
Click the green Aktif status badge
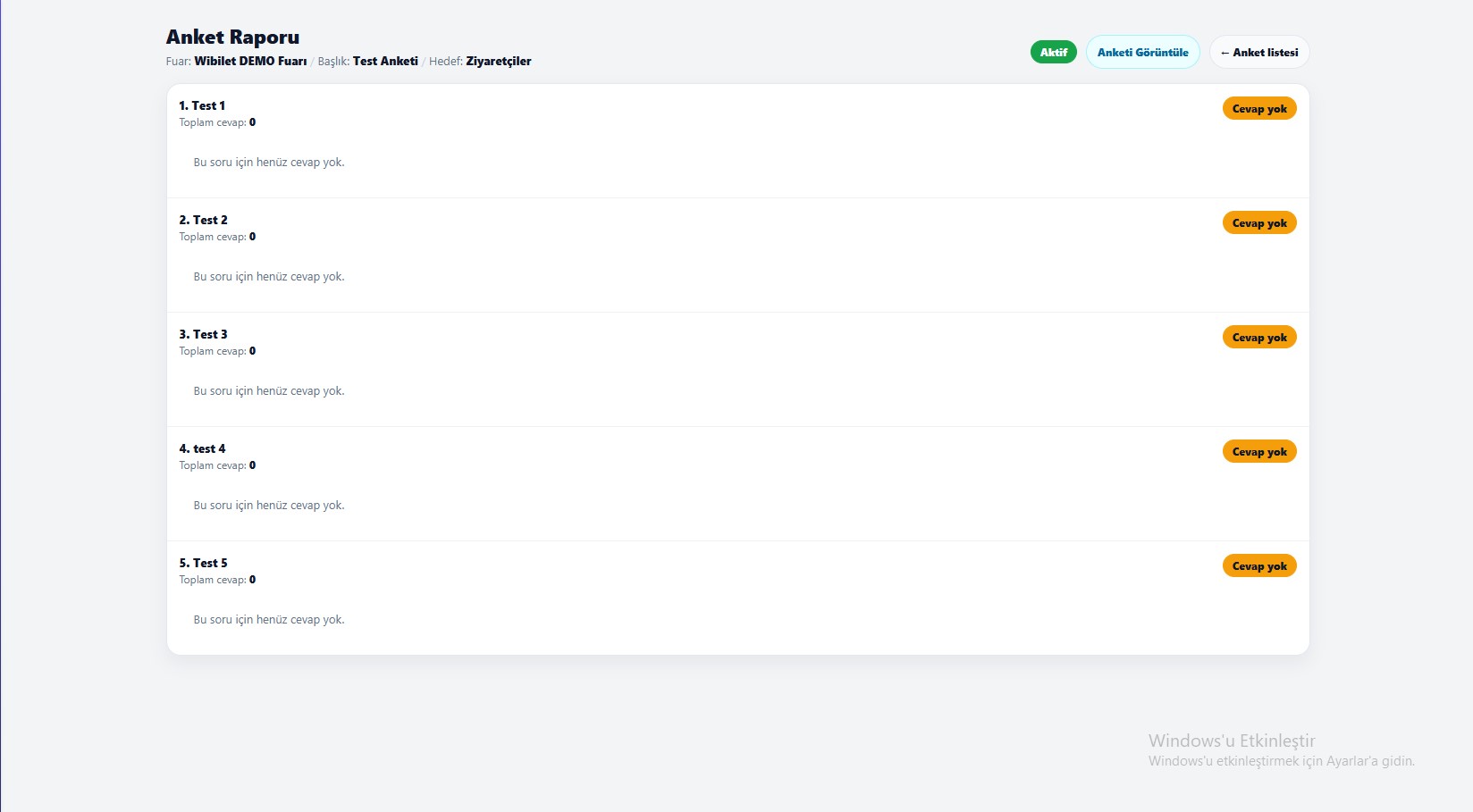(1053, 53)
